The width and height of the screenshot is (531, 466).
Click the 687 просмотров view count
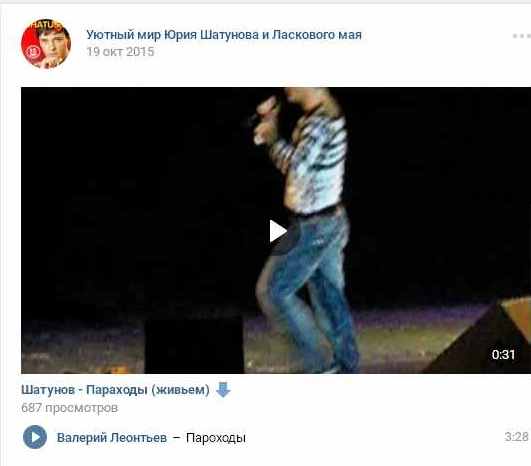point(69,408)
